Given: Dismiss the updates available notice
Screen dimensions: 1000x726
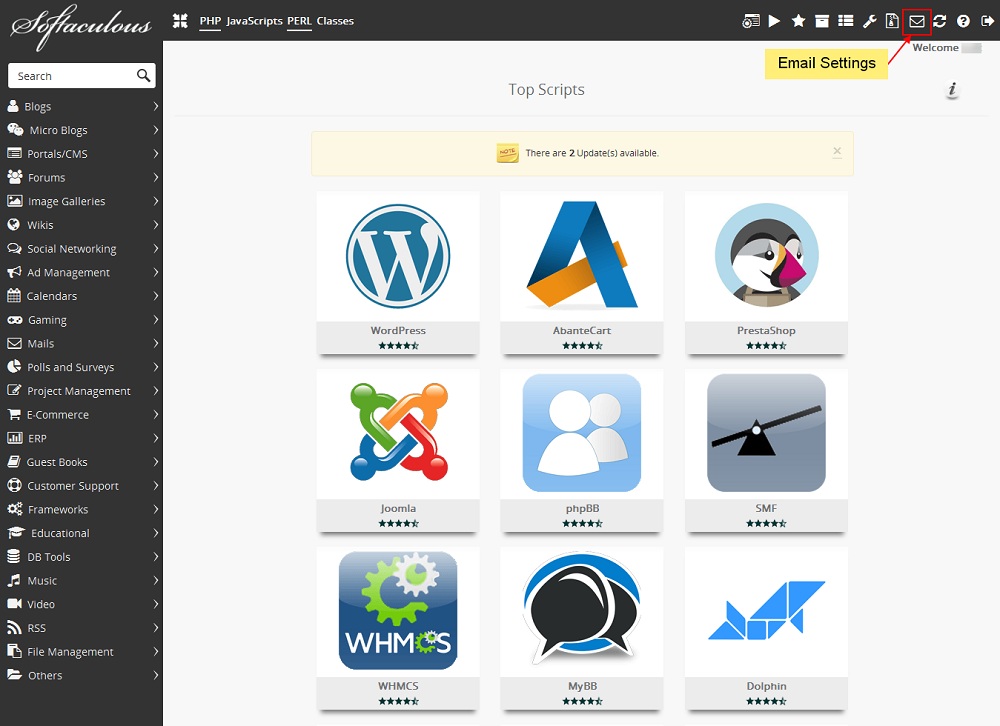Looking at the screenshot, I should (x=837, y=152).
